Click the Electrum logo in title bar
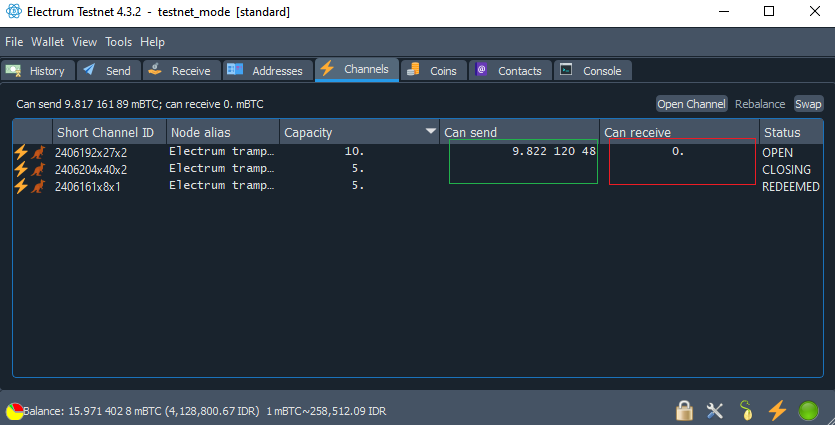 13,11
